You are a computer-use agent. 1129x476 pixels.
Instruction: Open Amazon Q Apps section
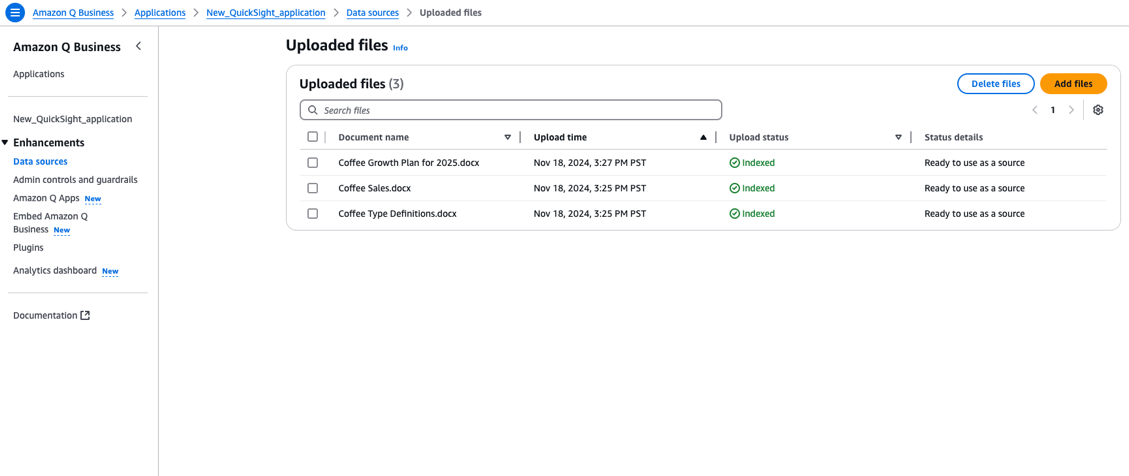tap(45, 198)
